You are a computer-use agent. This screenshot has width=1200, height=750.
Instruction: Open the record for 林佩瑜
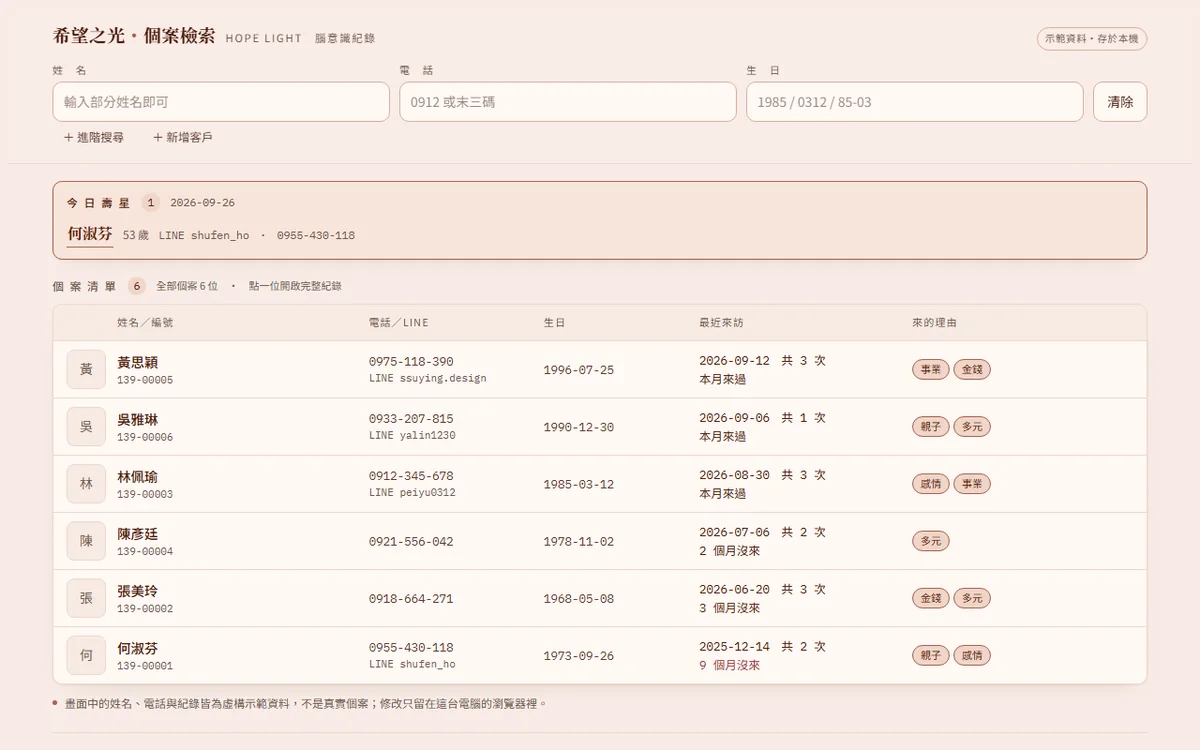click(x=600, y=484)
